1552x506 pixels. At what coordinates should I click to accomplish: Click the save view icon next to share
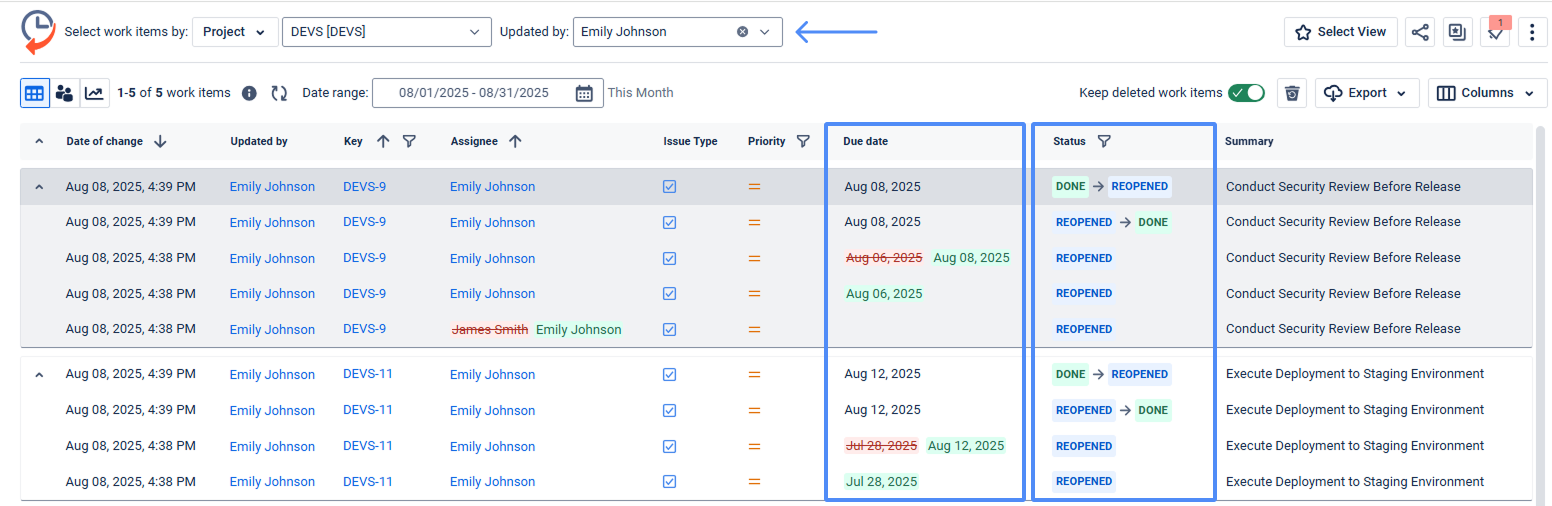tap(1457, 32)
